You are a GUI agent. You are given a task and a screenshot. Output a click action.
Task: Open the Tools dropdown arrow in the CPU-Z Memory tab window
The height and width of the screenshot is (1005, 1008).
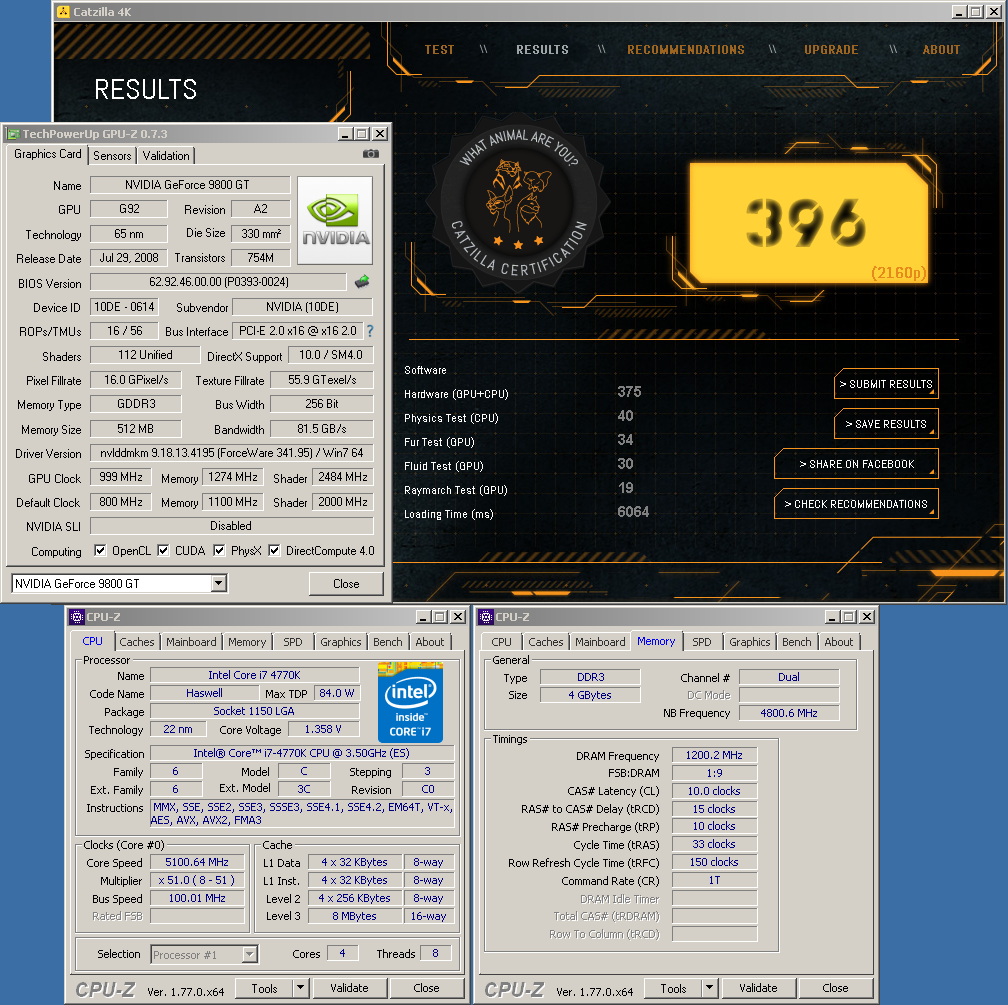point(710,988)
